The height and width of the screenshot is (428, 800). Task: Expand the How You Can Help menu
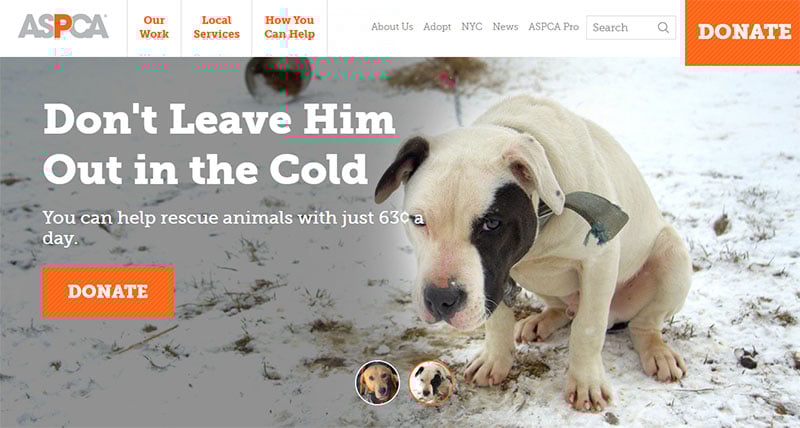289,27
